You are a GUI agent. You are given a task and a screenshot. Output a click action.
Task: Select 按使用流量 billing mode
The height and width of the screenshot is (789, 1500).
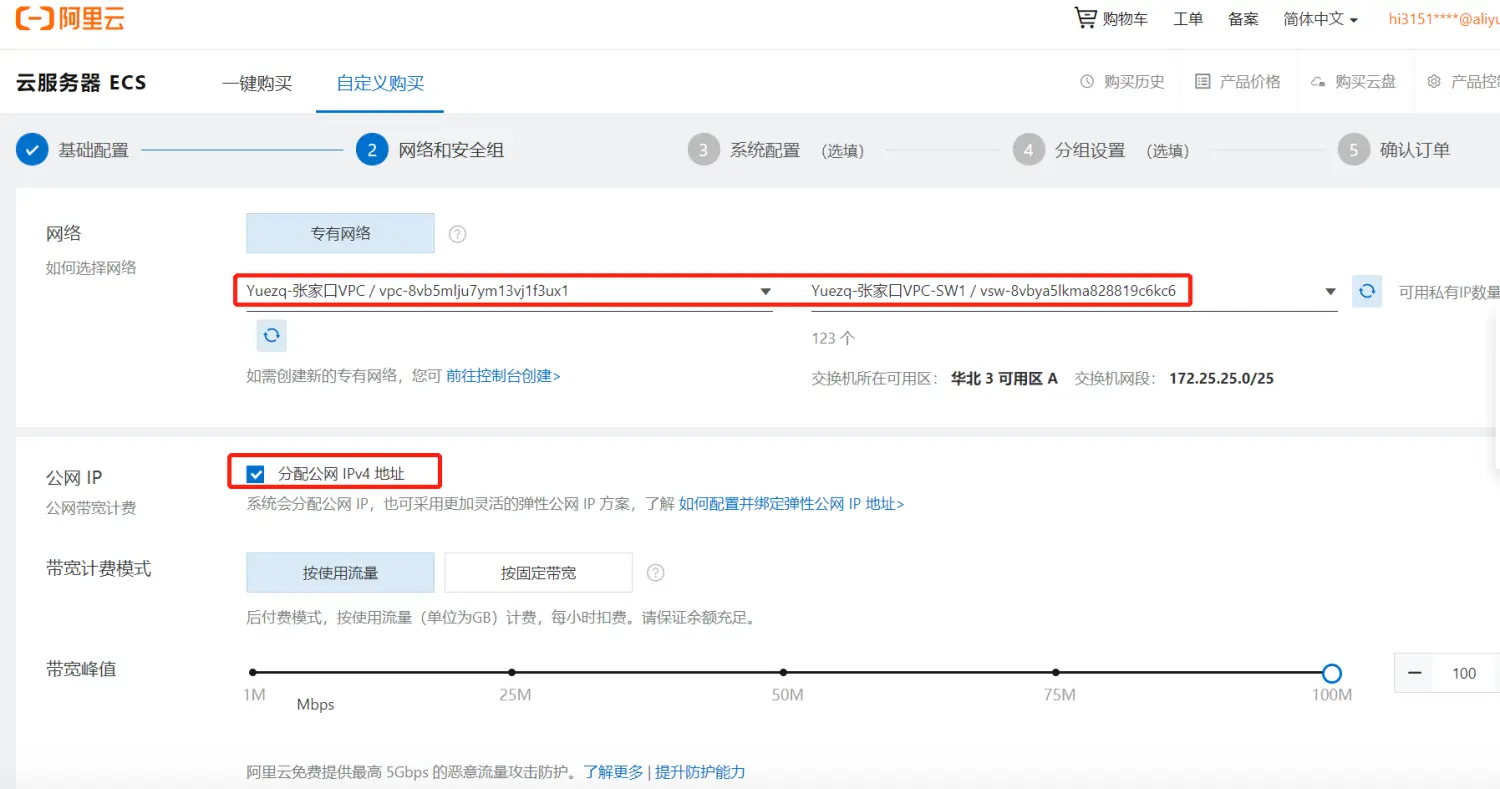(x=341, y=573)
